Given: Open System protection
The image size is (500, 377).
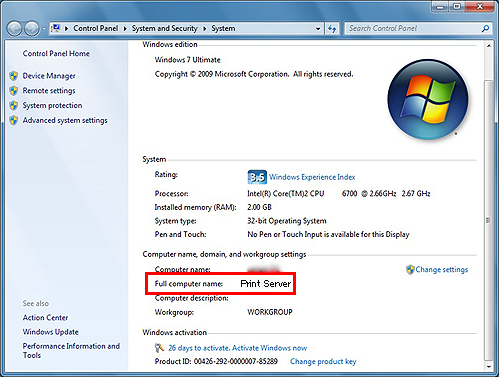Looking at the screenshot, I should tap(52, 105).
